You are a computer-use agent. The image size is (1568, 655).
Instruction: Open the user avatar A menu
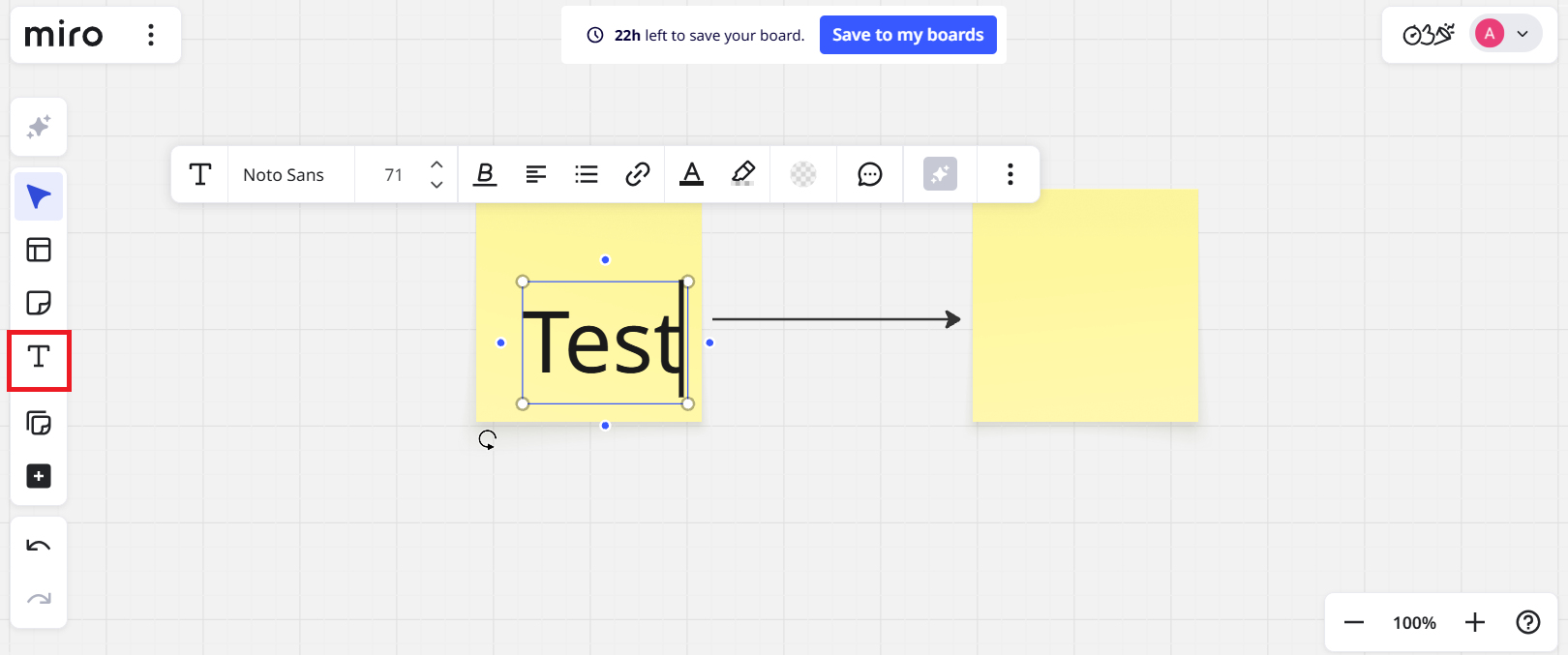[1490, 34]
